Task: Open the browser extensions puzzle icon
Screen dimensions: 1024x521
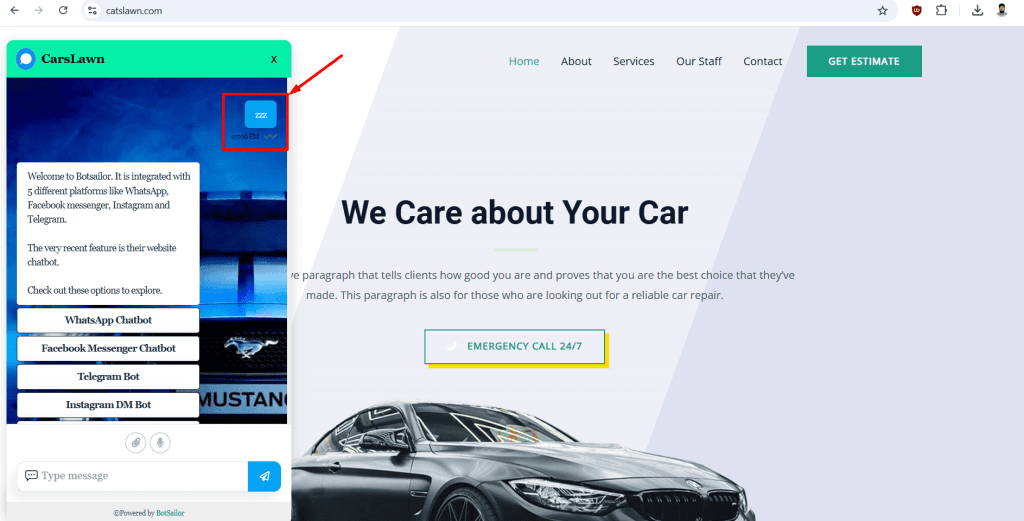Action: [x=941, y=10]
